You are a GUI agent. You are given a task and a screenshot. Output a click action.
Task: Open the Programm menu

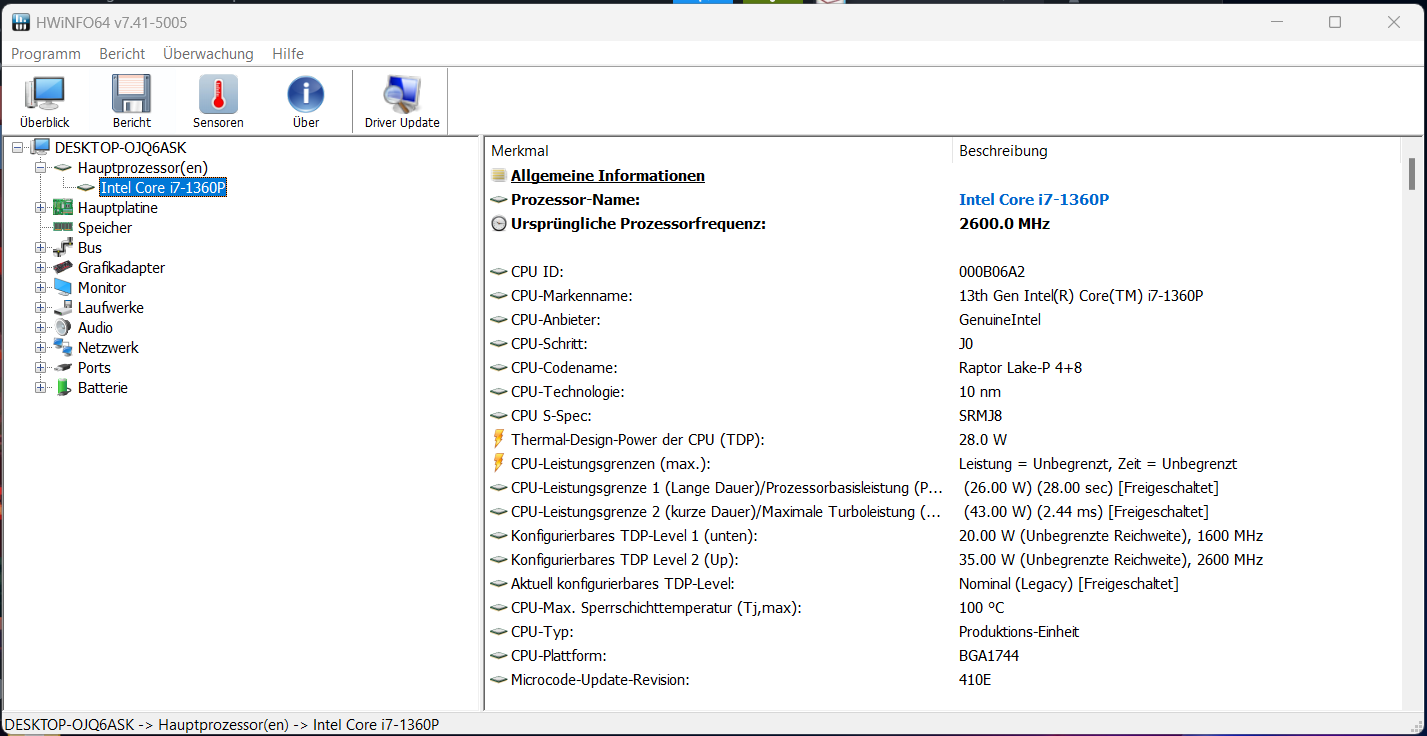pos(45,54)
